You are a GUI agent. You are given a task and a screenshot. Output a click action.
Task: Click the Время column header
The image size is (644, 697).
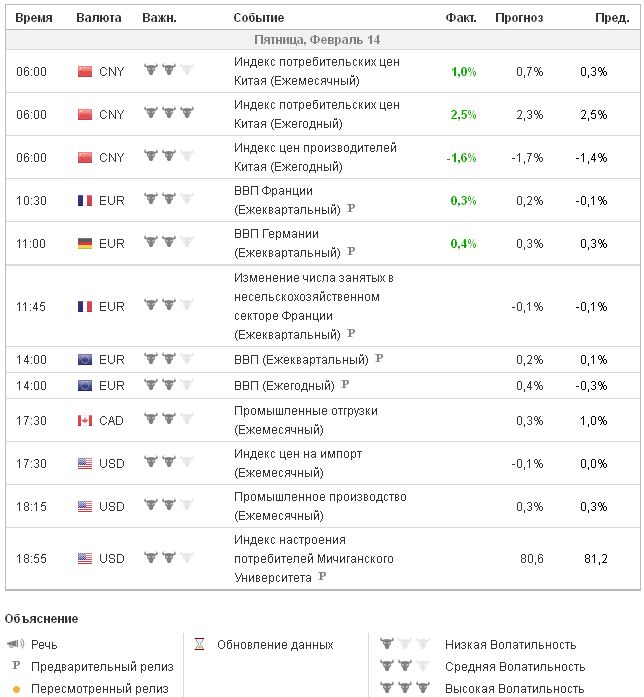(34, 18)
